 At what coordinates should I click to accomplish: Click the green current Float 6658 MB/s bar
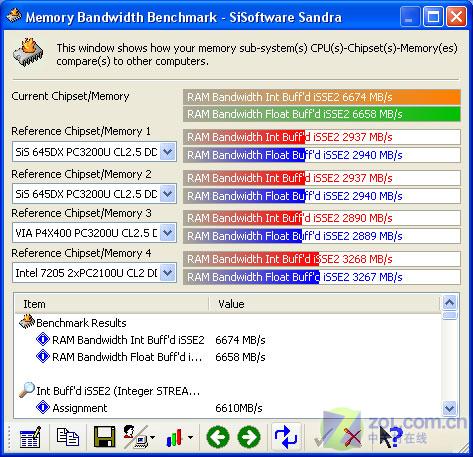(322, 114)
